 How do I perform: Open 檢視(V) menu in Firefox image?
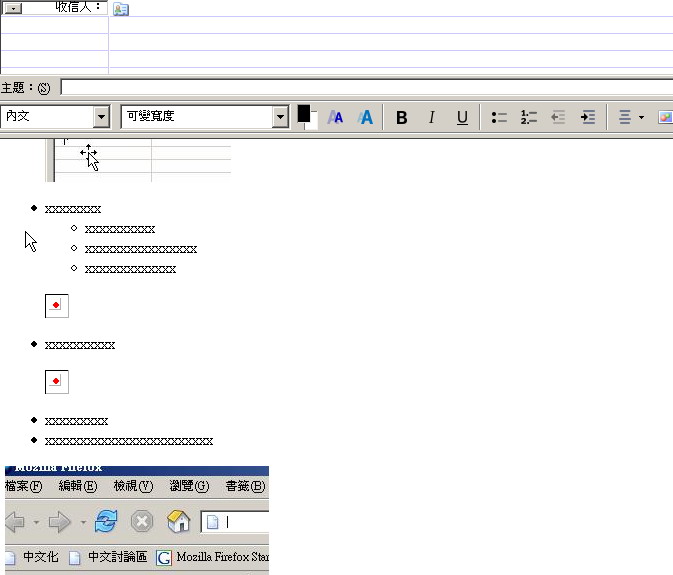pos(133,486)
